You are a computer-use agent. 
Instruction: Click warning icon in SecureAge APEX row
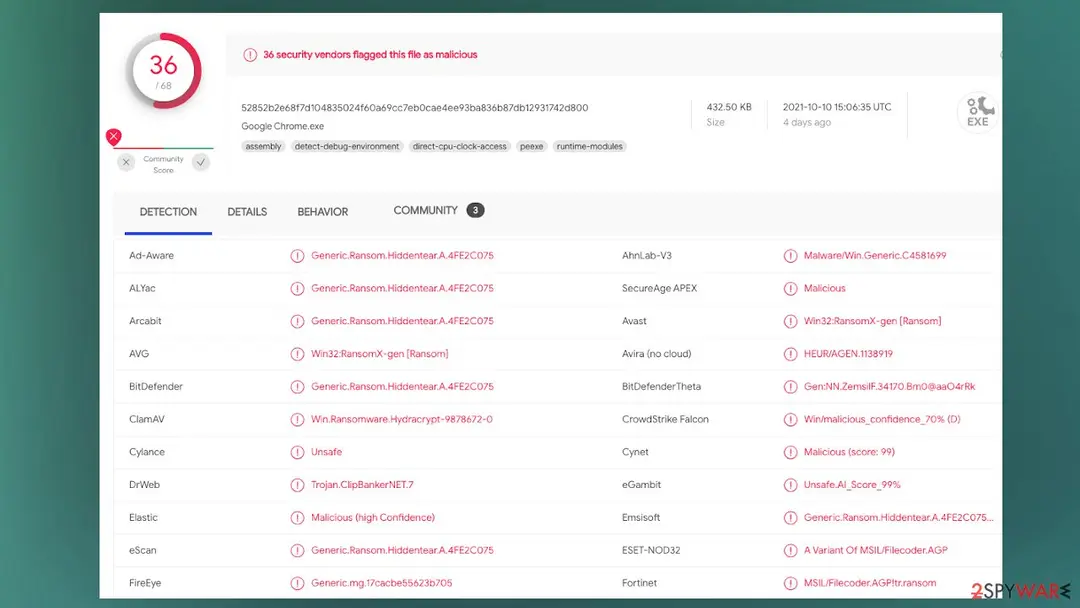790,289
